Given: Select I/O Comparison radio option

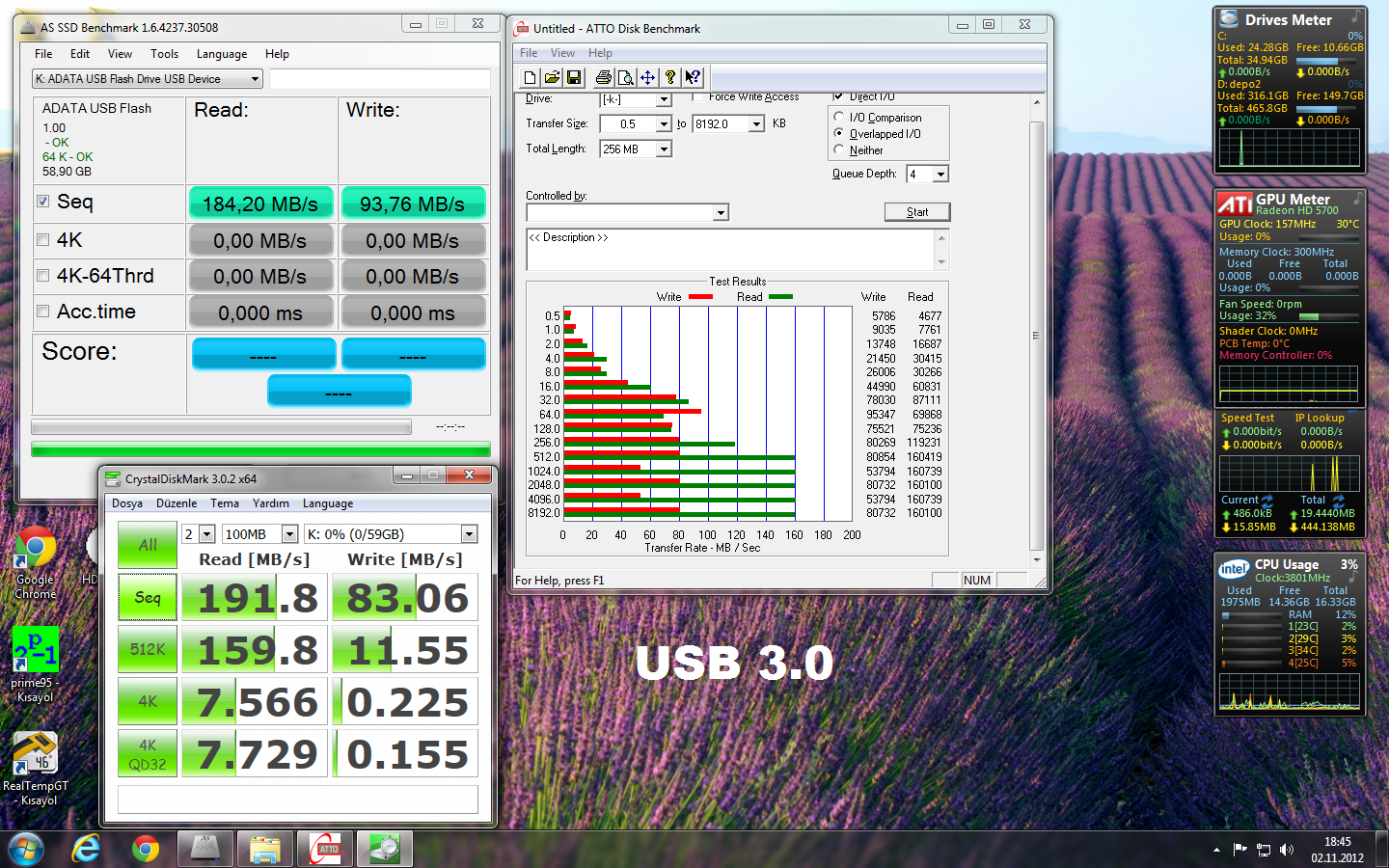Looking at the screenshot, I should coord(839,117).
